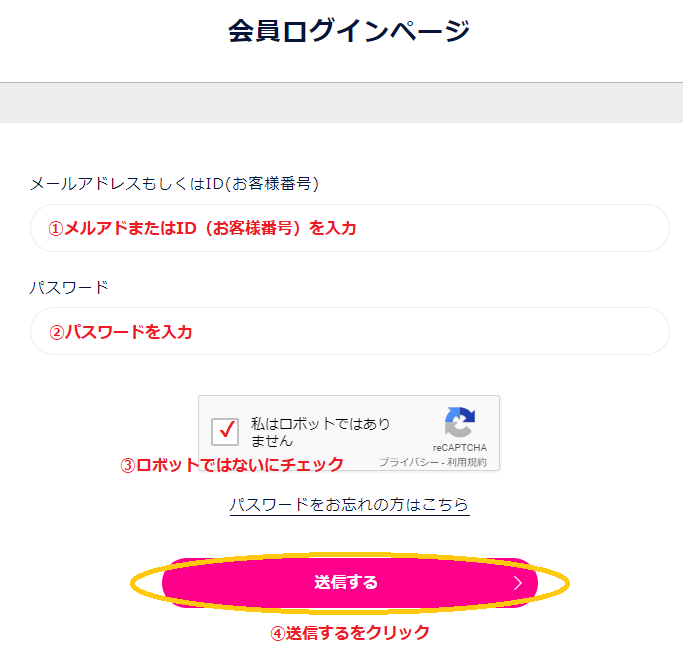This screenshot has height=646, width=683.
Task: Click the red ③ロボットではないにチェック annotation
Action: pos(232,465)
